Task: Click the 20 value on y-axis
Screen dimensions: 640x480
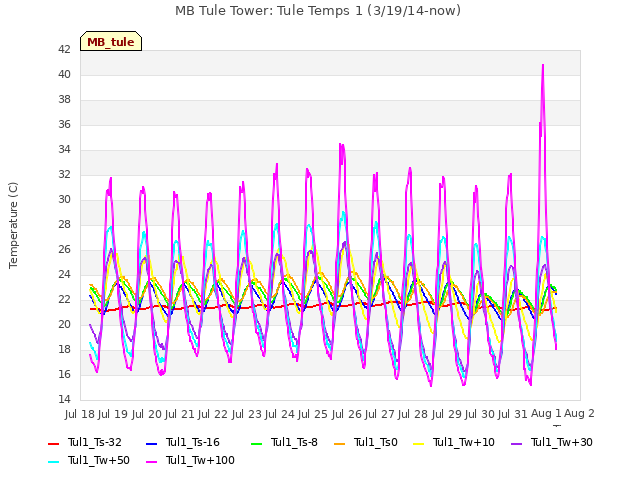Action: pyautogui.click(x=64, y=324)
